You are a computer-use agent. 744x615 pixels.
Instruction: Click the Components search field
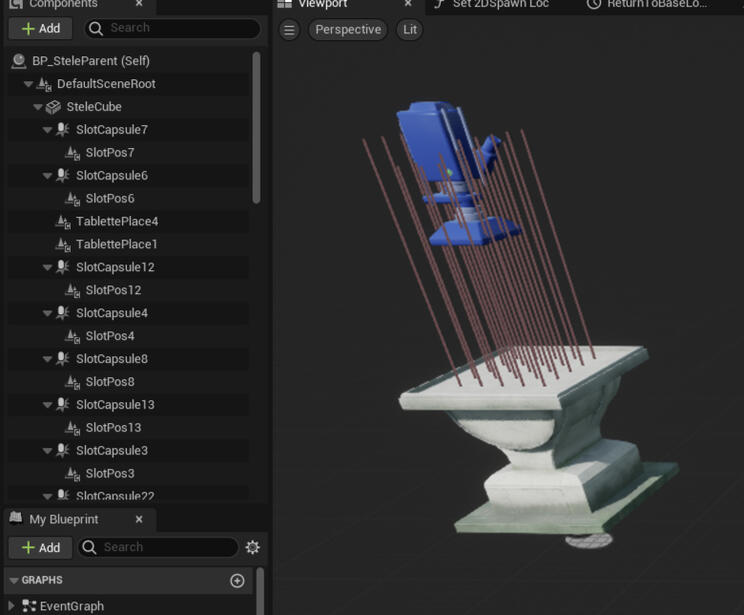[x=173, y=28]
